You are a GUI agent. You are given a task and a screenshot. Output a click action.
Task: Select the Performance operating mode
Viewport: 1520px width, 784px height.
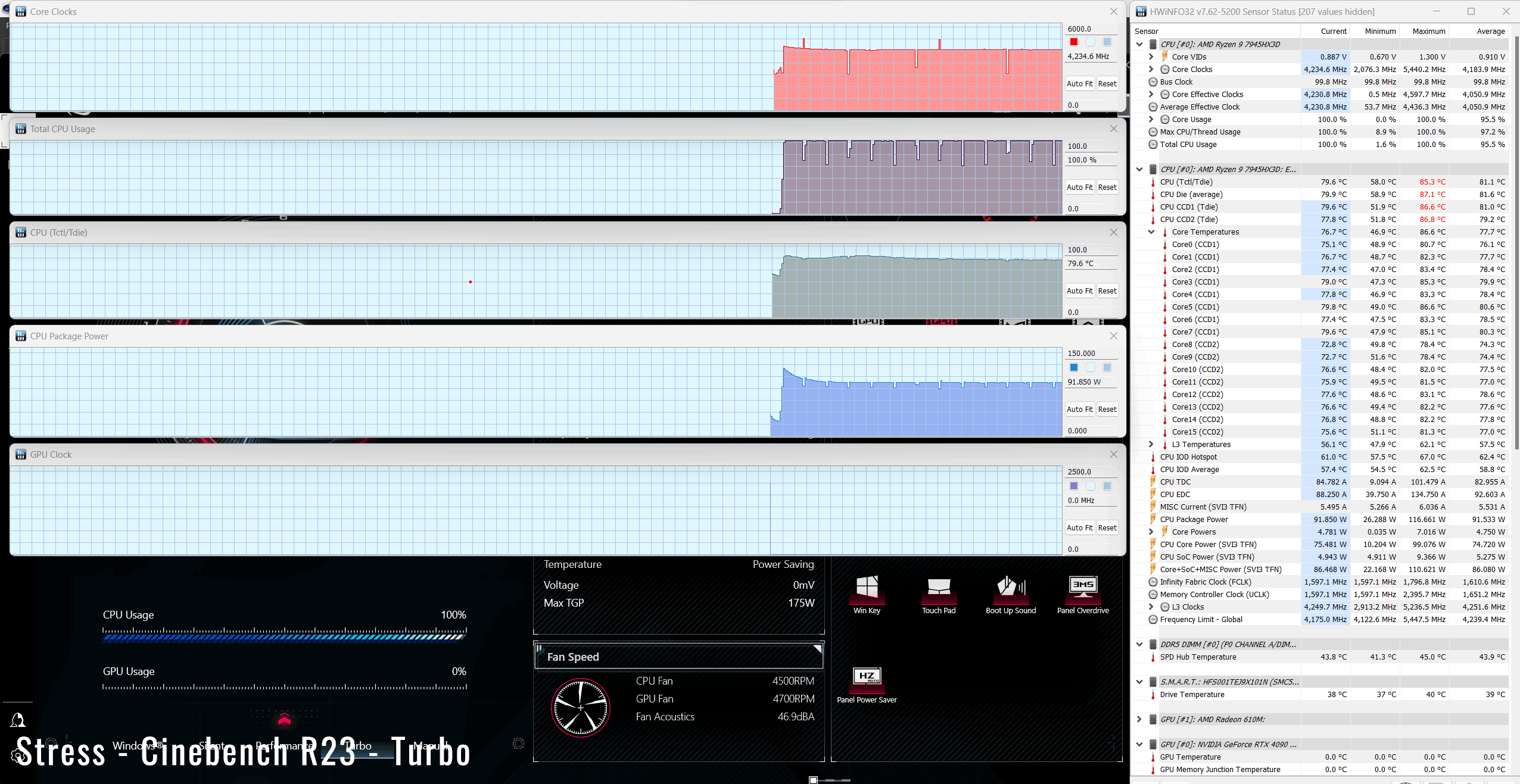coord(284,745)
